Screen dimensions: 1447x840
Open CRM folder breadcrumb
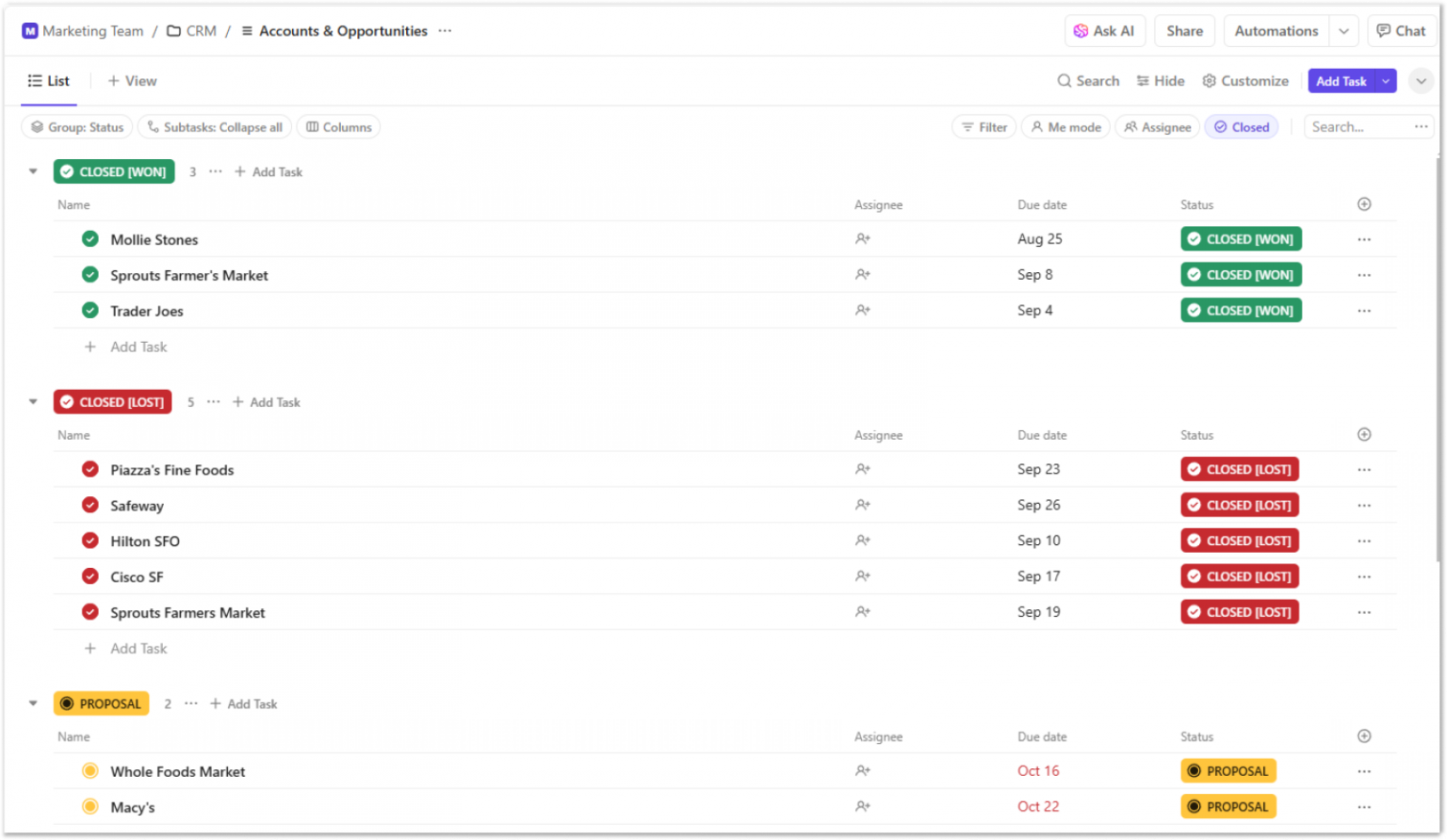(x=191, y=31)
